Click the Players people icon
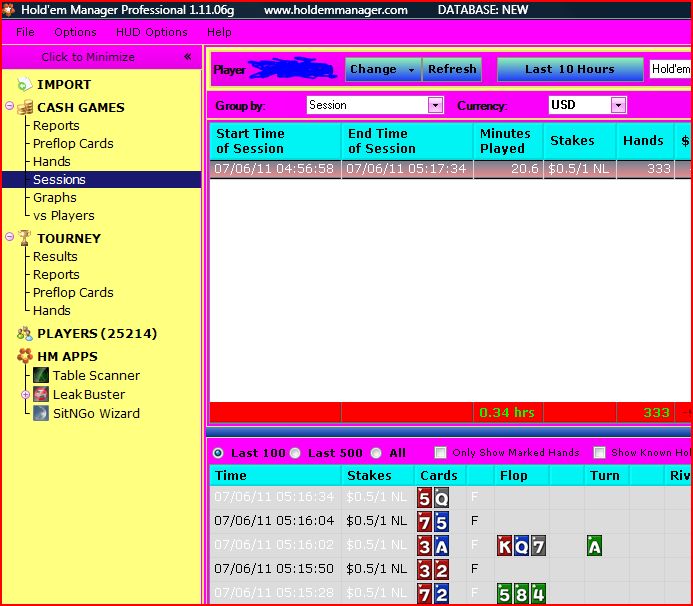 (25, 334)
